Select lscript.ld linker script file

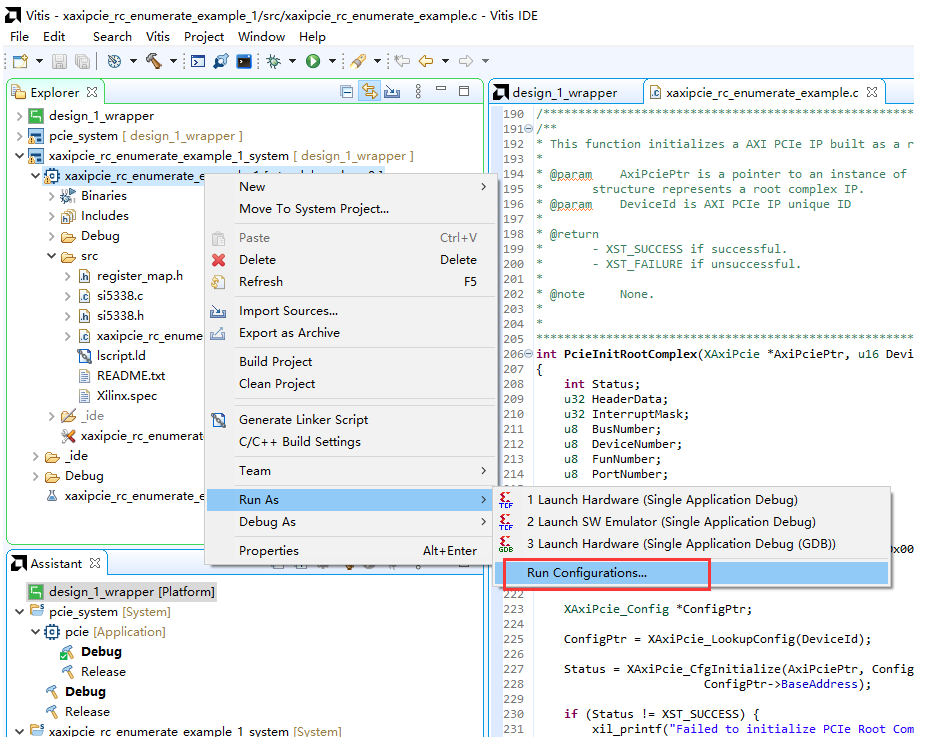pyautogui.click(x=121, y=356)
